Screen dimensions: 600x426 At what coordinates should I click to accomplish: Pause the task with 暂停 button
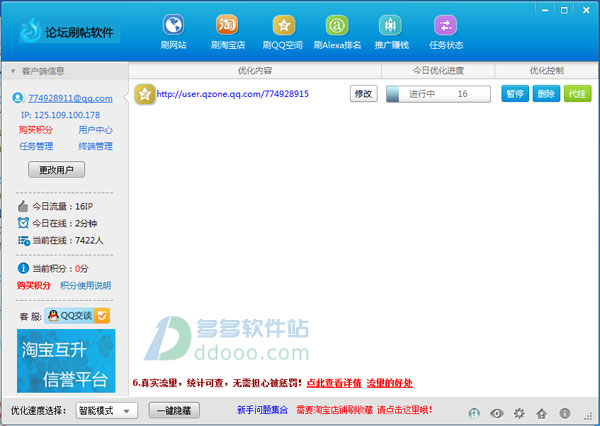point(515,94)
